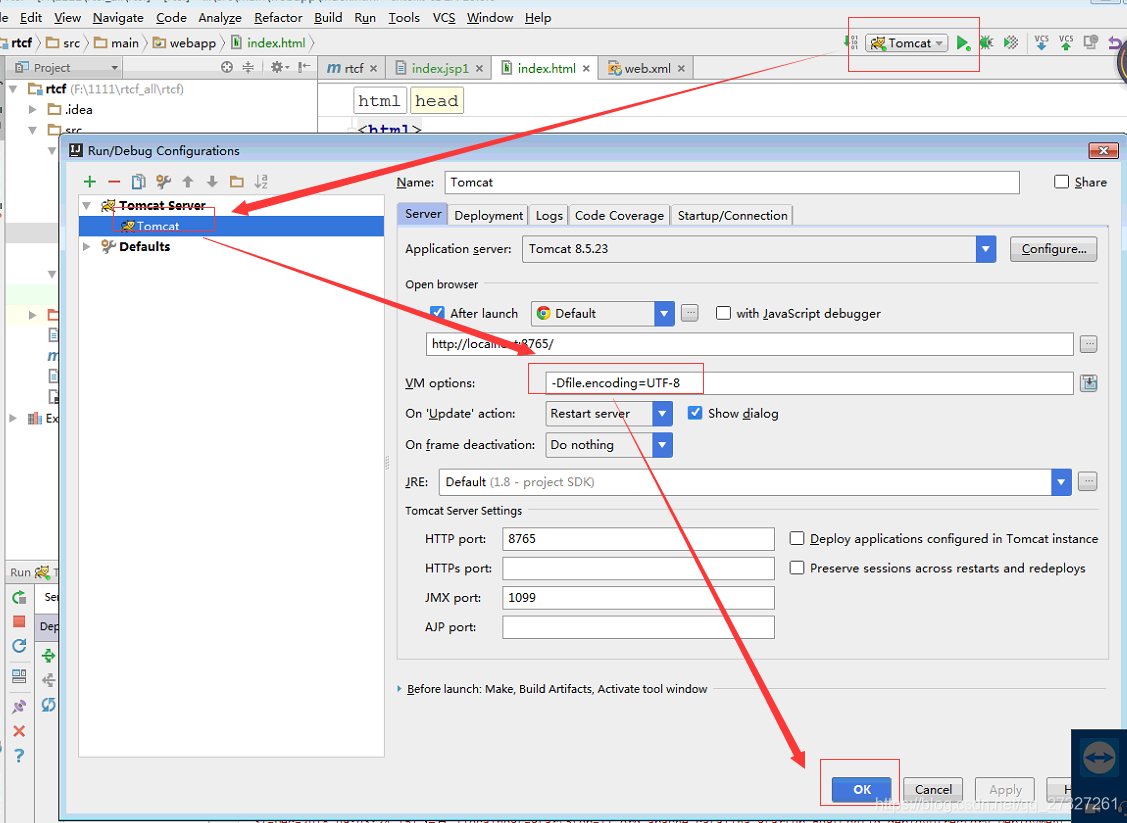Move configuration up with arrow icon

coord(188,182)
